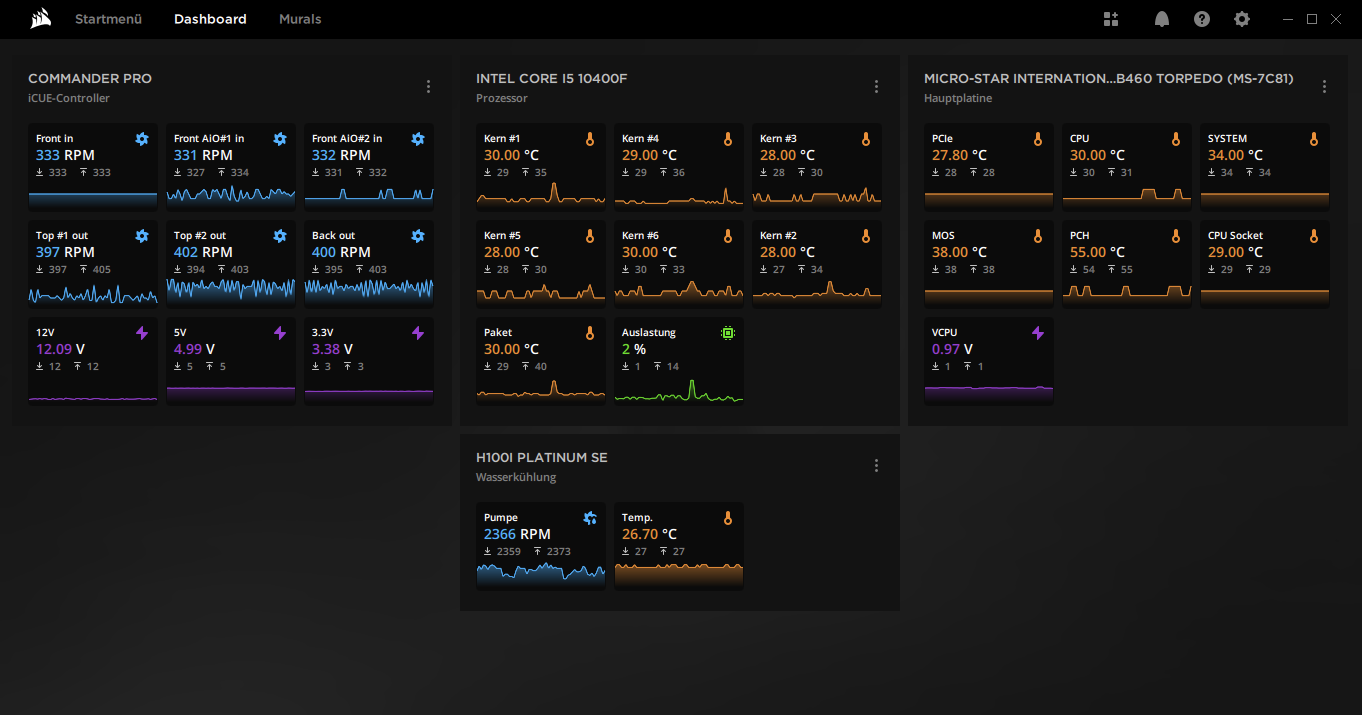Click the Kern #3 thermometer icon
This screenshot has width=1362, height=715.
coord(866,139)
